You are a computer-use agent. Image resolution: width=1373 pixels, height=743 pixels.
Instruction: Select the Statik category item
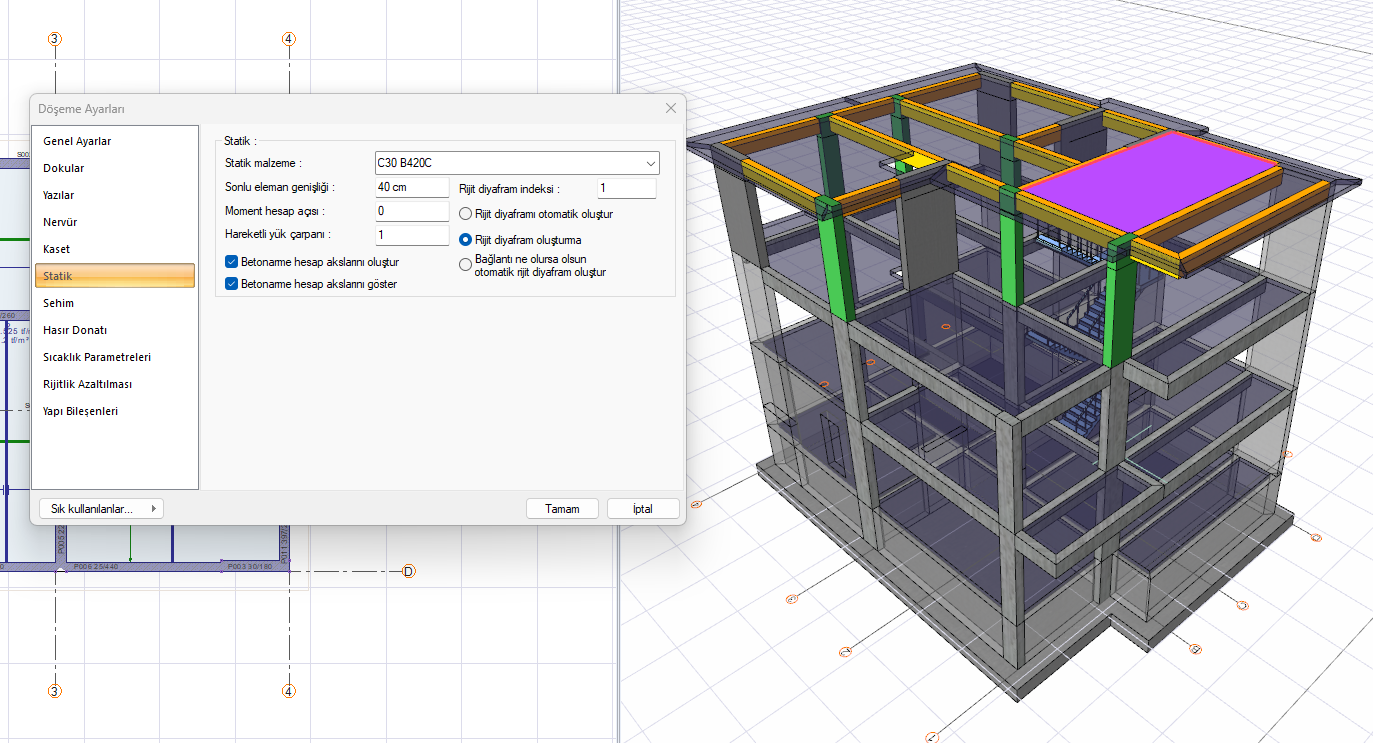coord(114,276)
